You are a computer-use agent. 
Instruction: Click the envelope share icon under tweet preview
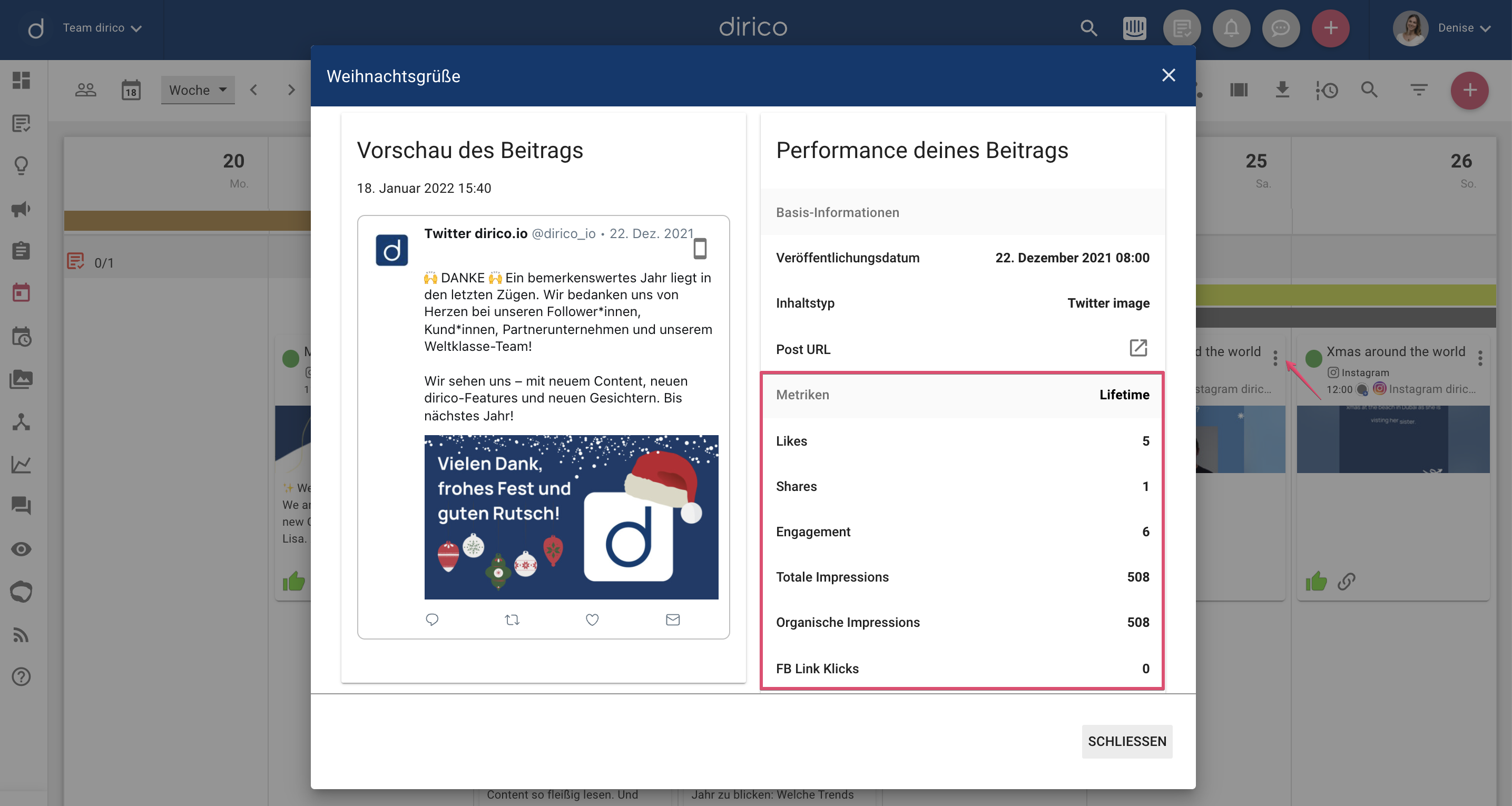[x=673, y=620]
